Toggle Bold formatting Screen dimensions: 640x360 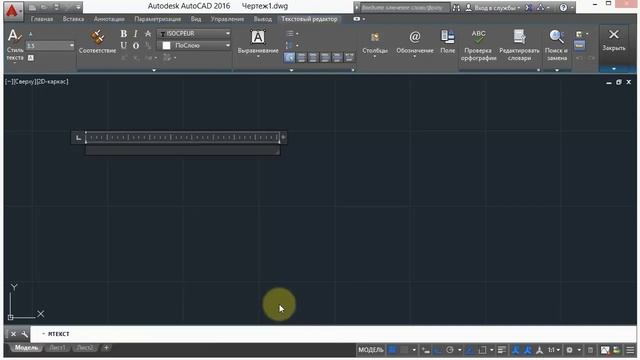(x=124, y=34)
